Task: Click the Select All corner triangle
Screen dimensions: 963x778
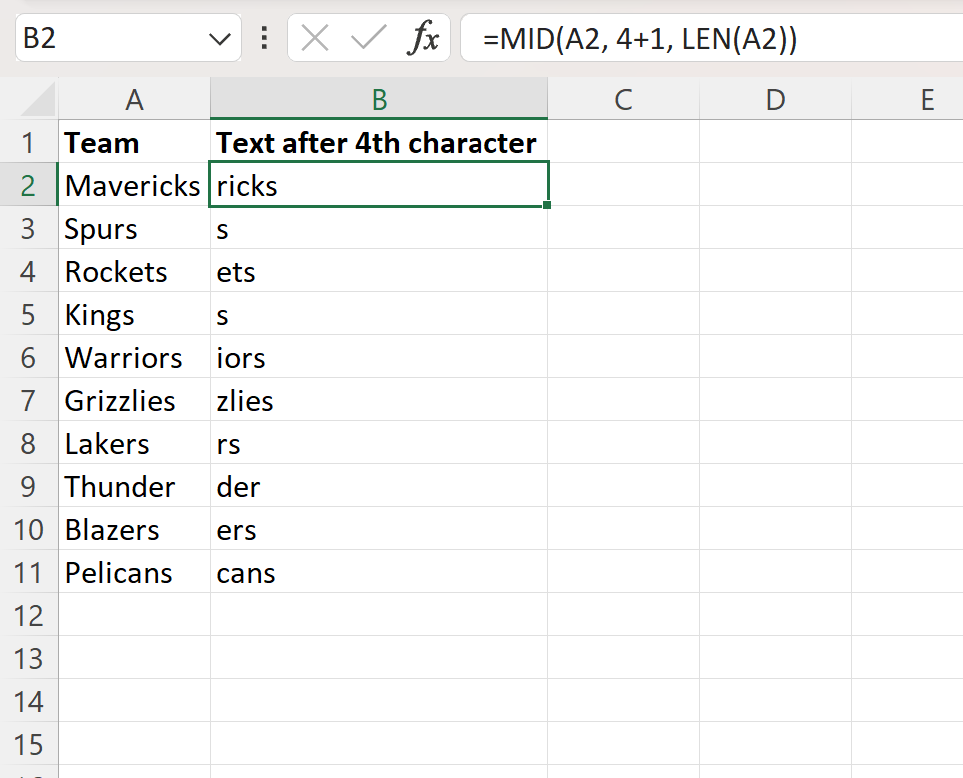Action: pos(37,100)
